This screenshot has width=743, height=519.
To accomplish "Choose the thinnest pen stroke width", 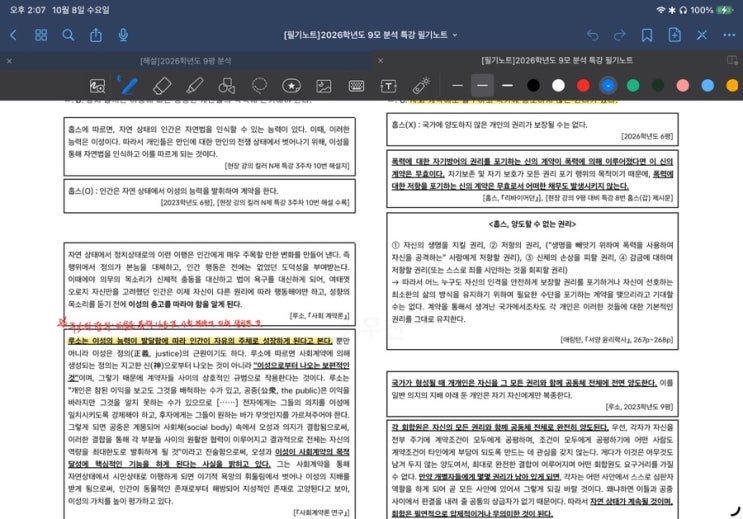I will point(457,86).
